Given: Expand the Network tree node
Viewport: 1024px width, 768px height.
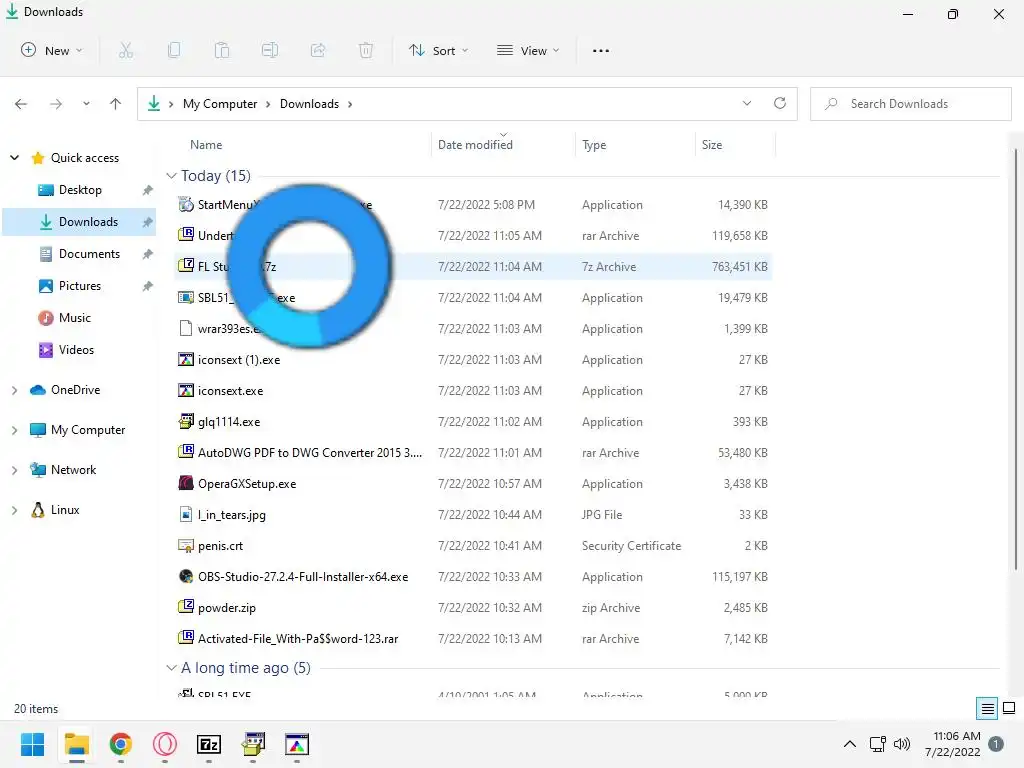Looking at the screenshot, I should [14, 470].
